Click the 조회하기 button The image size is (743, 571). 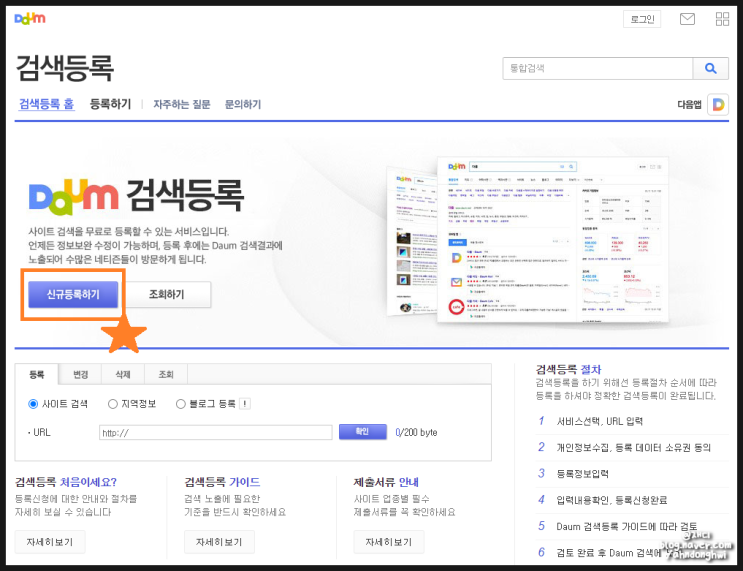click(x=166, y=294)
